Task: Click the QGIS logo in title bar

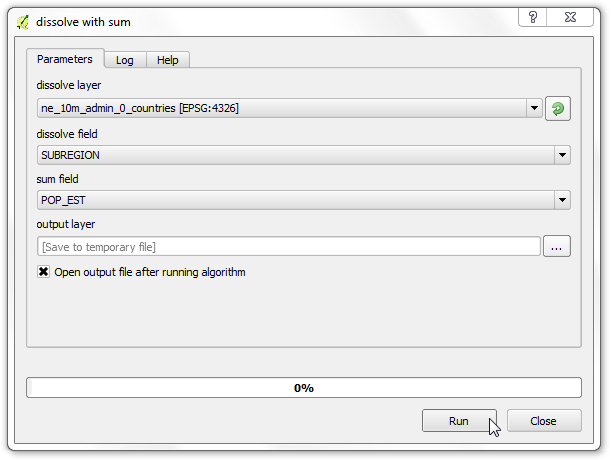Action: tap(23, 22)
